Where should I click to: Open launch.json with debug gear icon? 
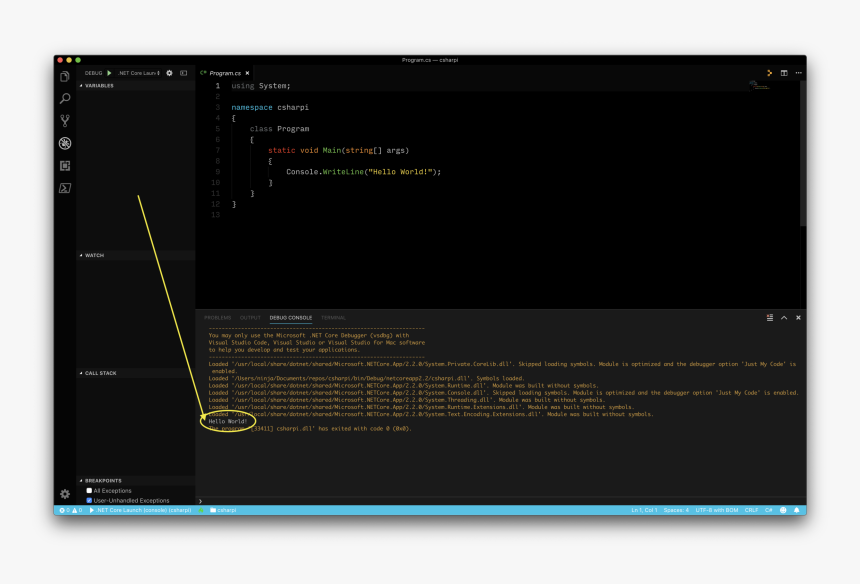(169, 73)
